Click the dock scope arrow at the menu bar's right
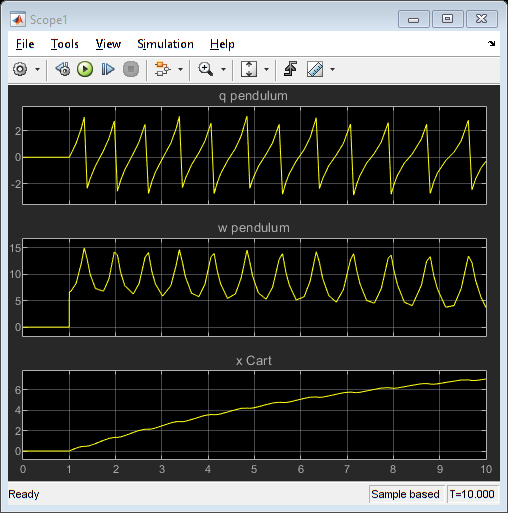Image resolution: width=508 pixels, height=513 pixels. (492, 43)
